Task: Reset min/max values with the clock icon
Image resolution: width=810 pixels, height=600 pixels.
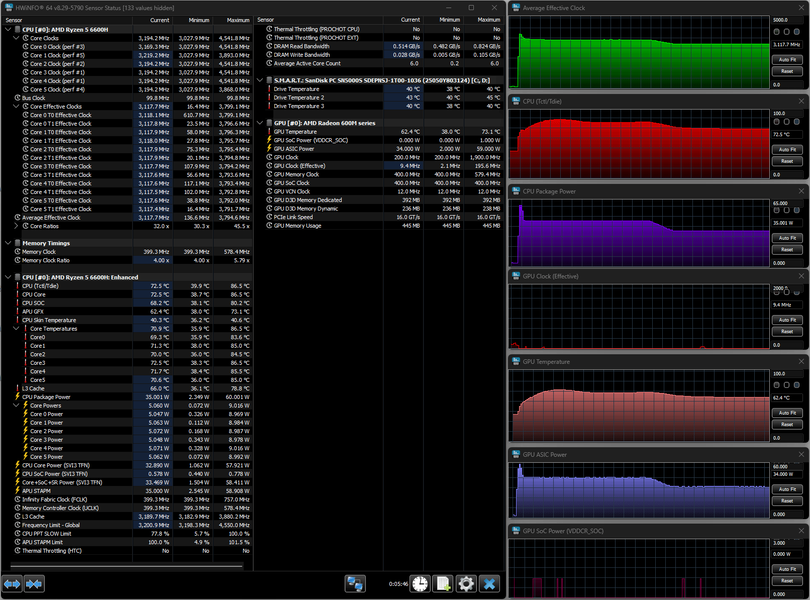Action: tap(420, 584)
